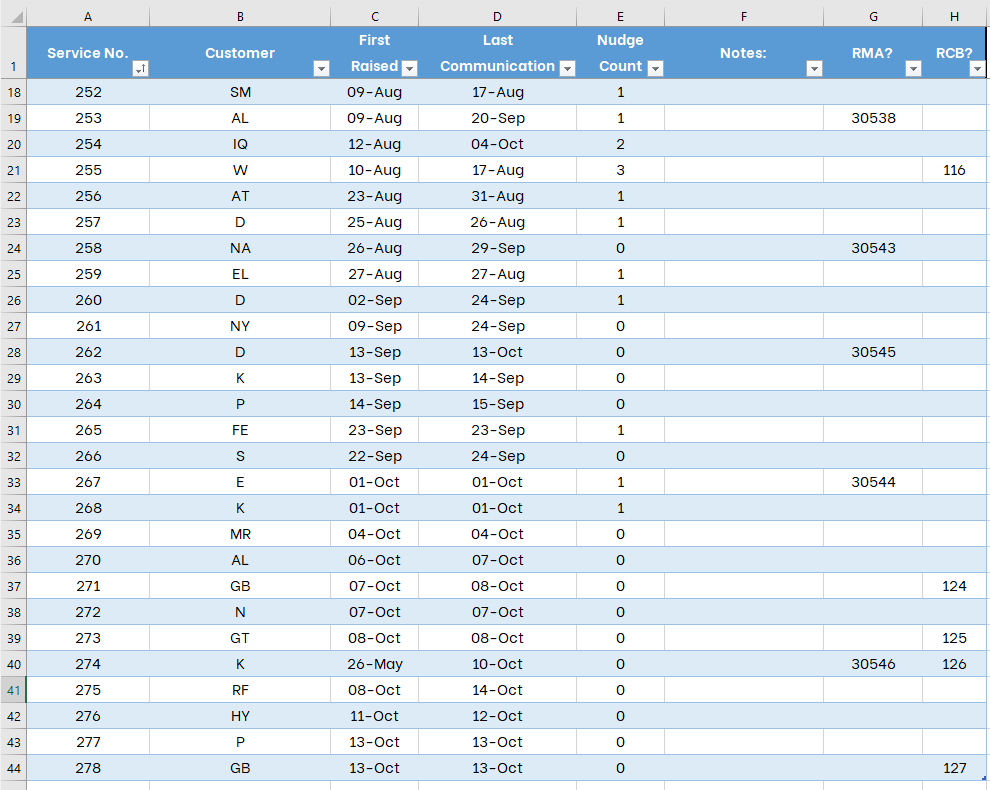Screen dimensions: 990x790
Task: Click service number 252 cell
Action: point(88,92)
